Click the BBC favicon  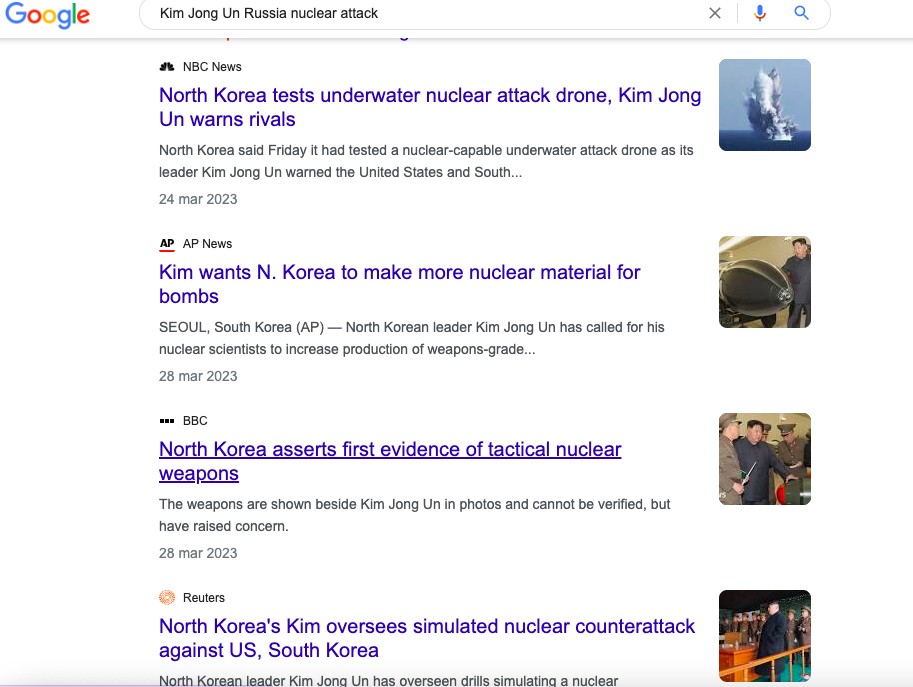click(x=167, y=421)
